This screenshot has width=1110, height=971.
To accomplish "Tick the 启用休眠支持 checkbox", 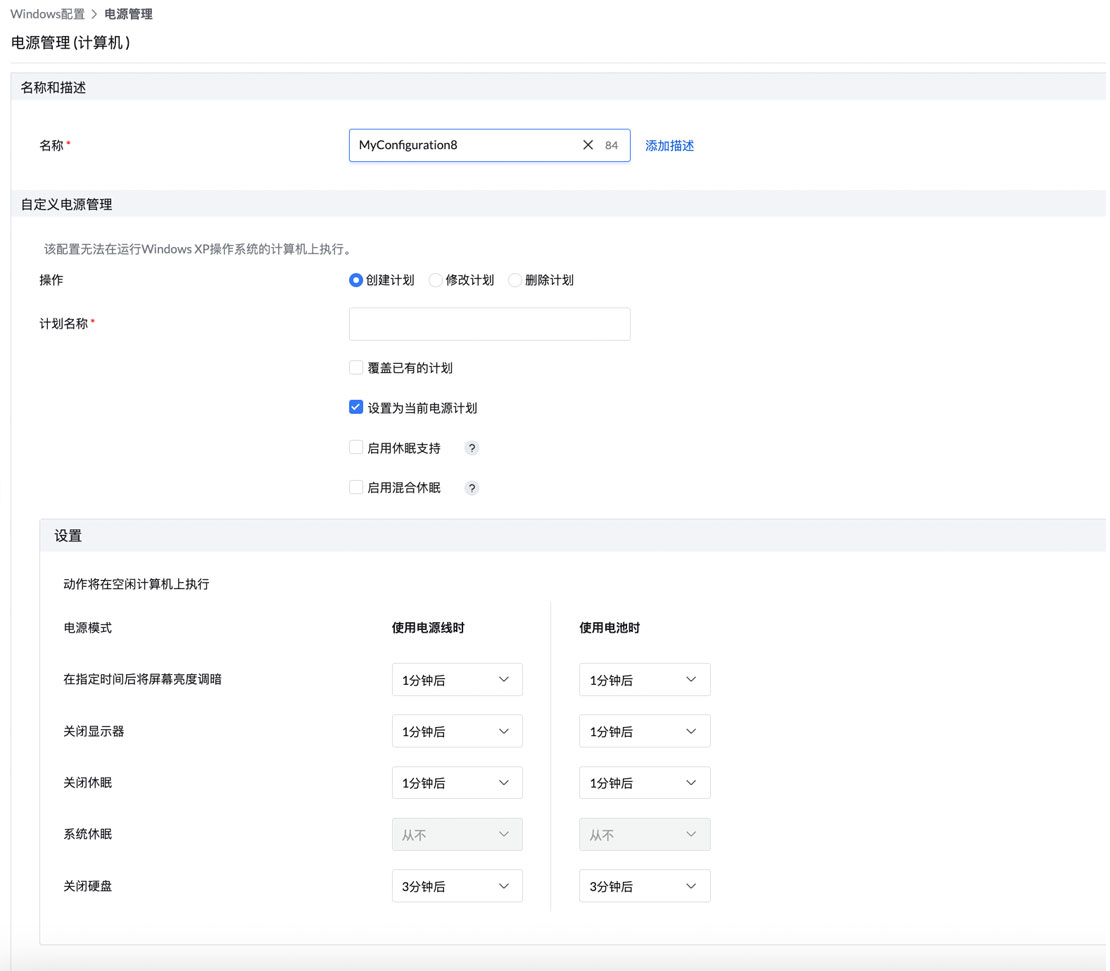I will click(356, 448).
